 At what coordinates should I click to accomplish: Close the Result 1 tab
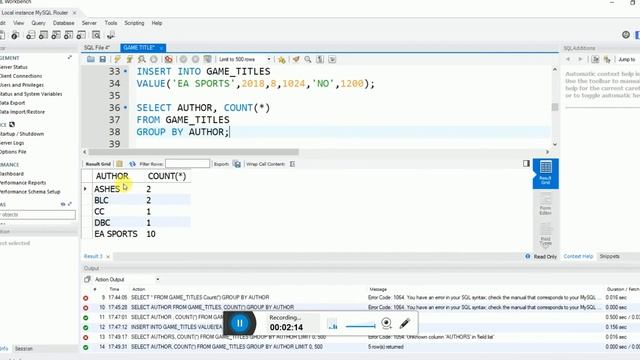[x=108, y=257]
